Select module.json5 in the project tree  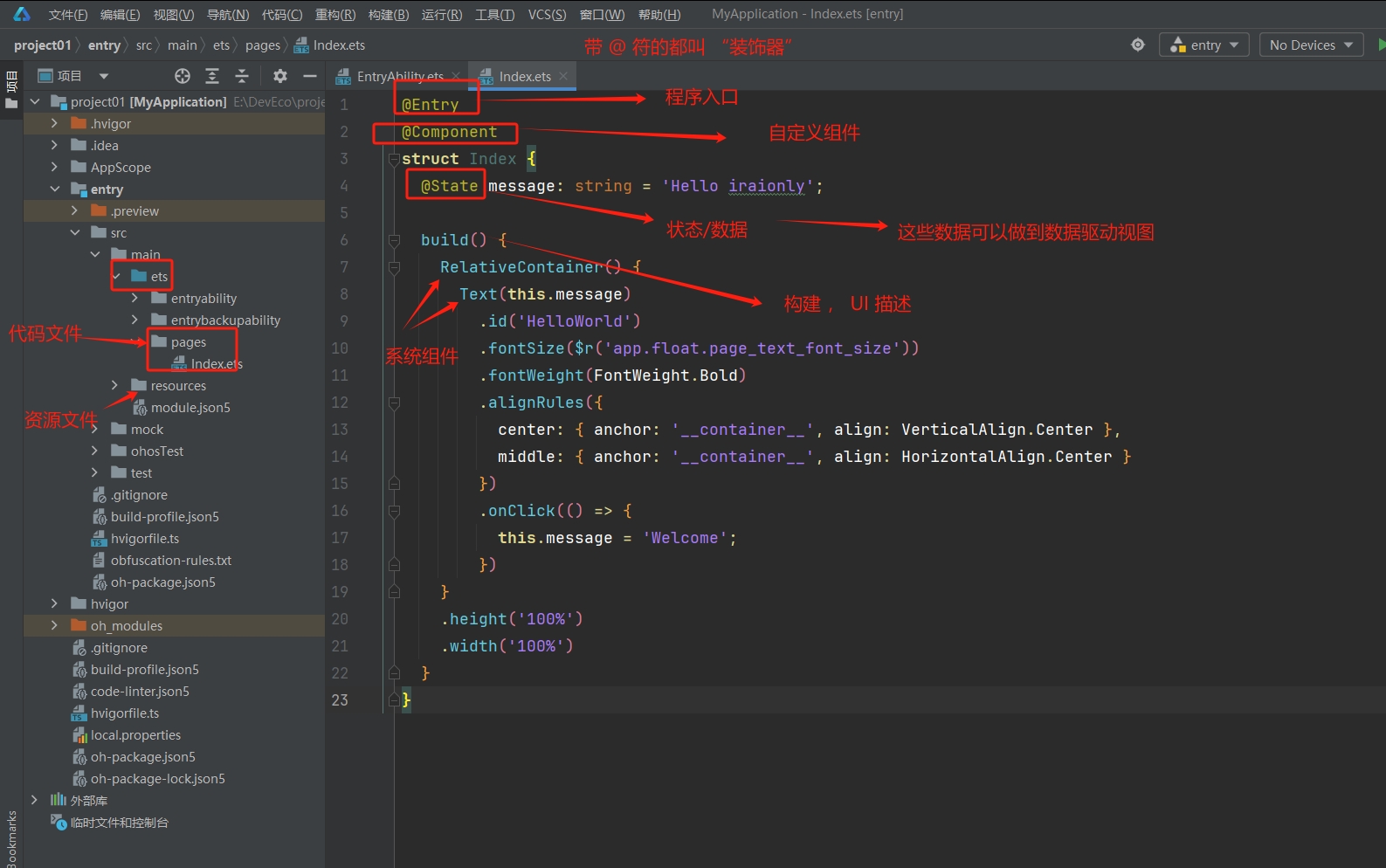coord(190,408)
